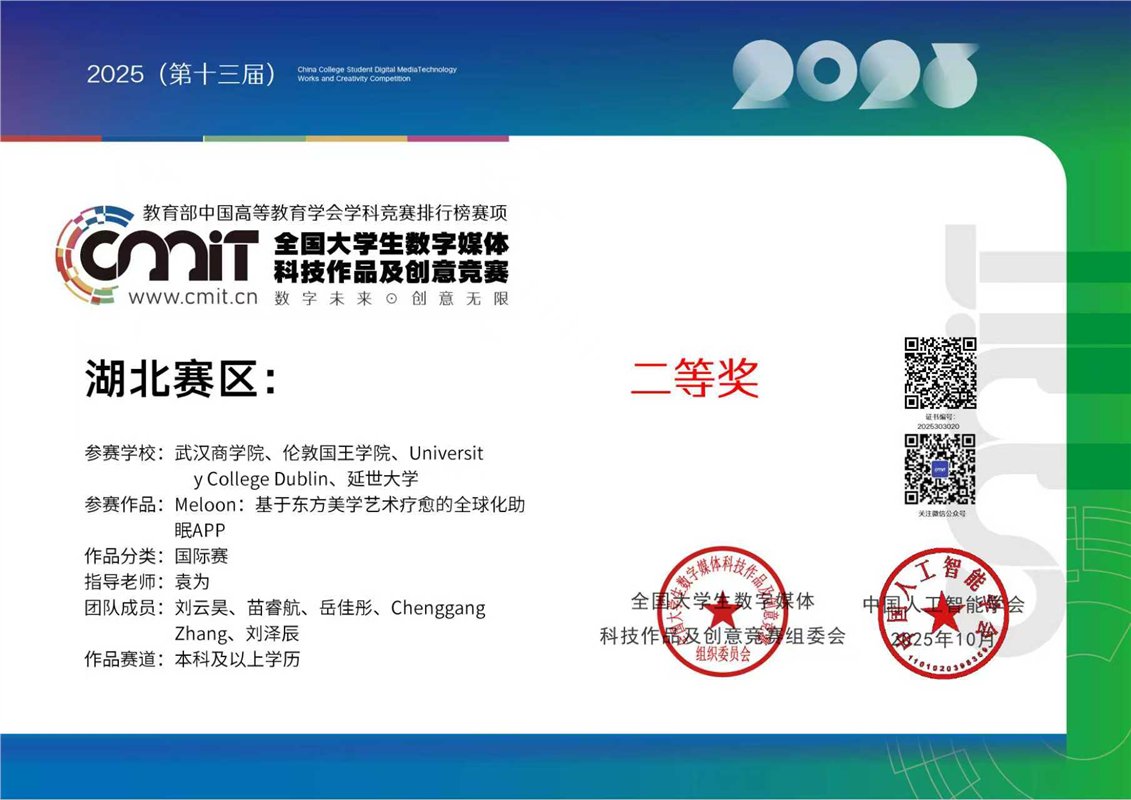The height and width of the screenshot is (800, 1131).
Task: Click team member 刘云昊
Action: tap(201, 608)
